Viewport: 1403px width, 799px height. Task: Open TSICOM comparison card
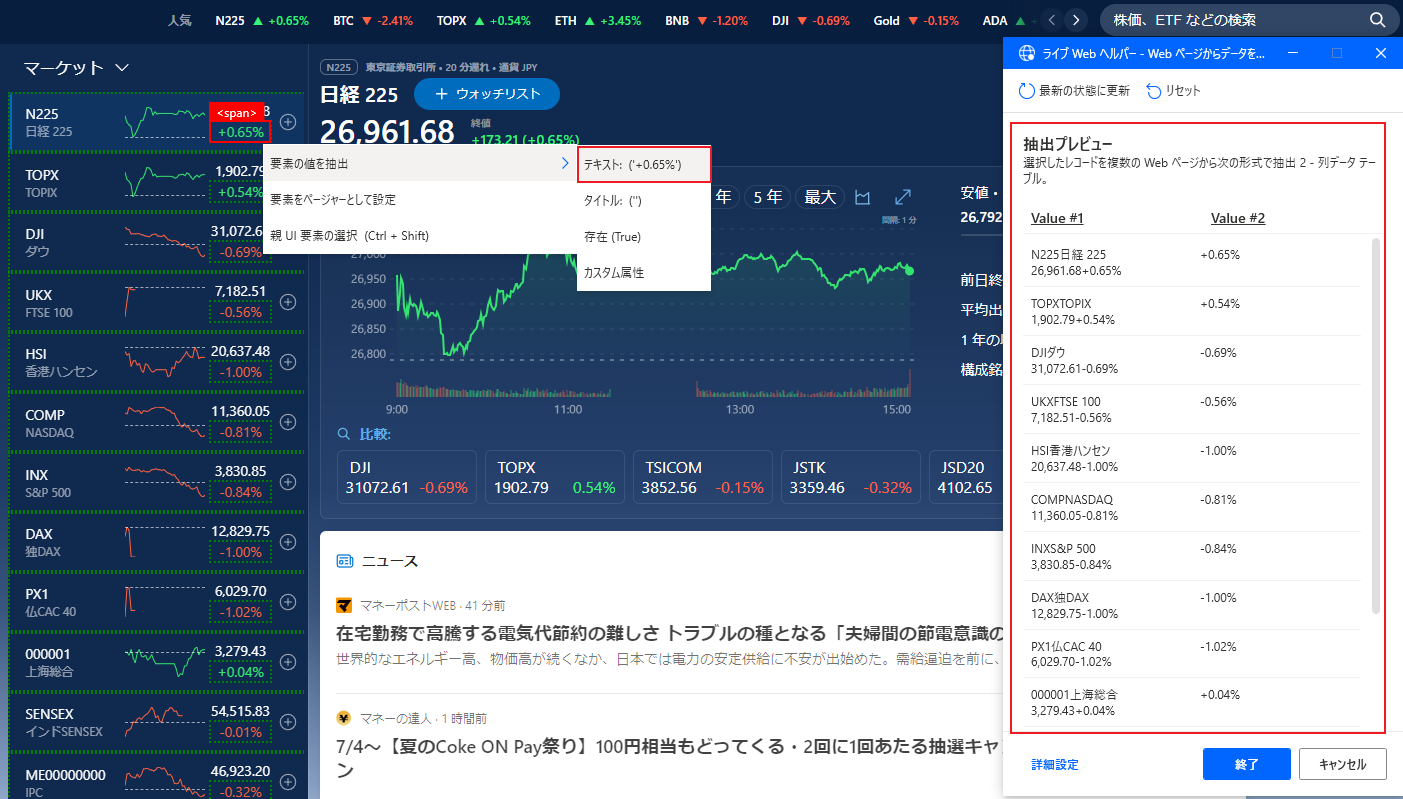pos(703,478)
